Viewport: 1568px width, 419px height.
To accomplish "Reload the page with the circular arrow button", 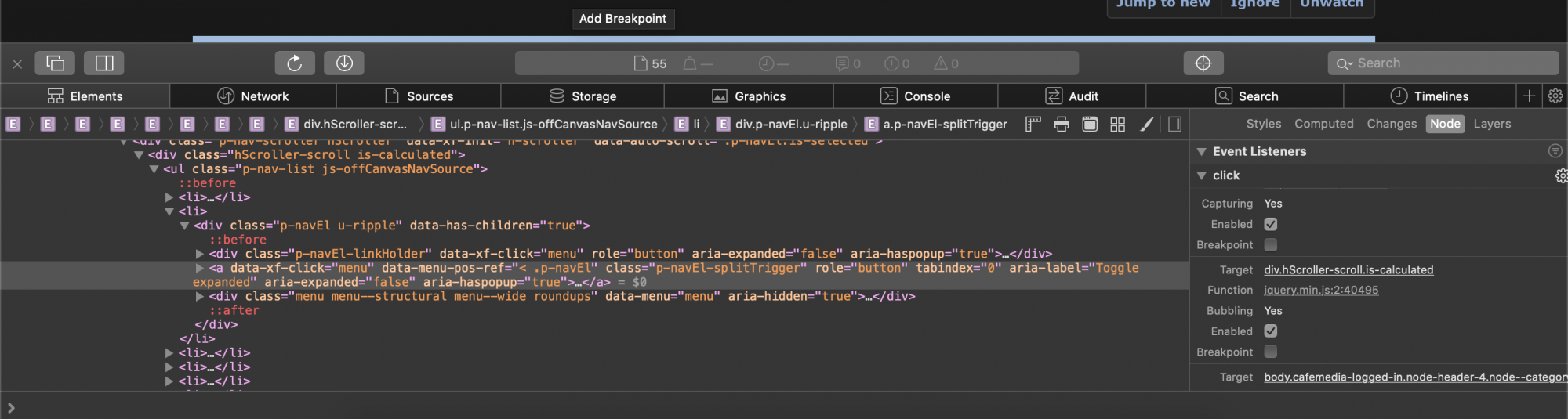I will 295,63.
